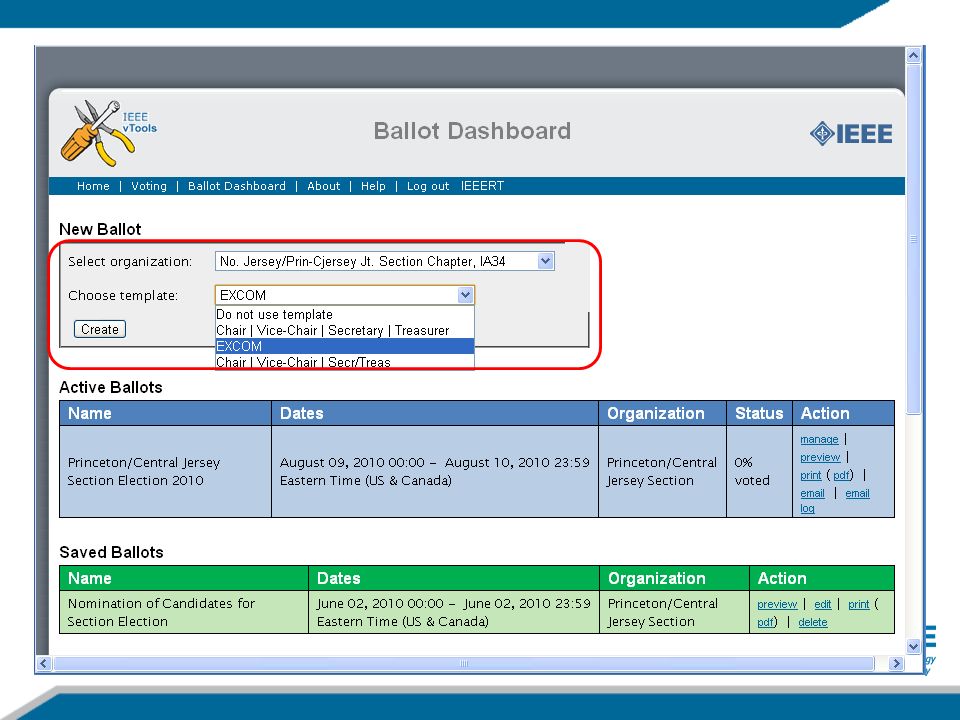960x720 pixels.
Task: Click the horizontal scrollbar thumb
Action: coord(463,664)
